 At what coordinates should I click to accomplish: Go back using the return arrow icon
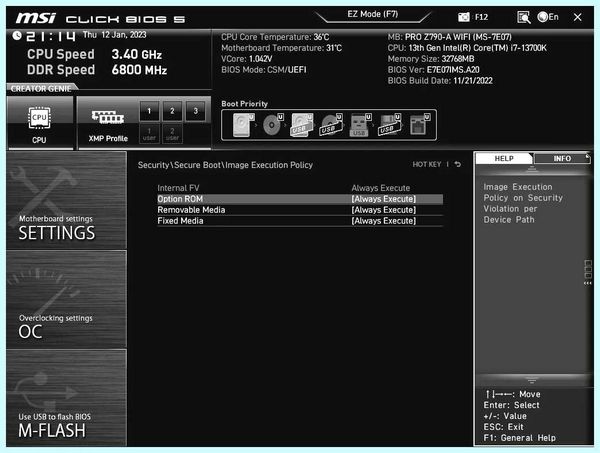point(458,164)
